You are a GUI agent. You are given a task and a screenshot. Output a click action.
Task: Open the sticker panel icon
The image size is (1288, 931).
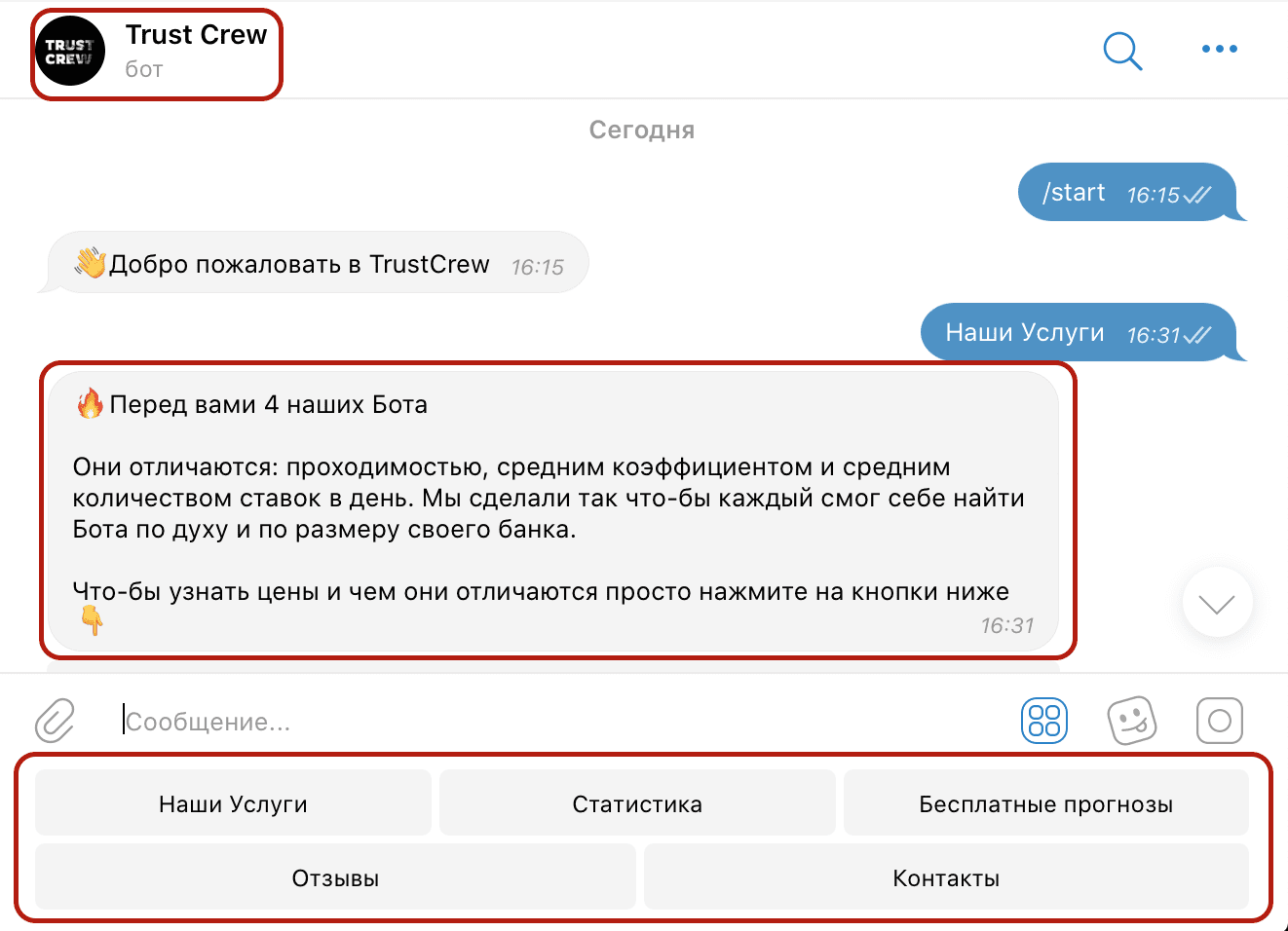coord(1132,721)
